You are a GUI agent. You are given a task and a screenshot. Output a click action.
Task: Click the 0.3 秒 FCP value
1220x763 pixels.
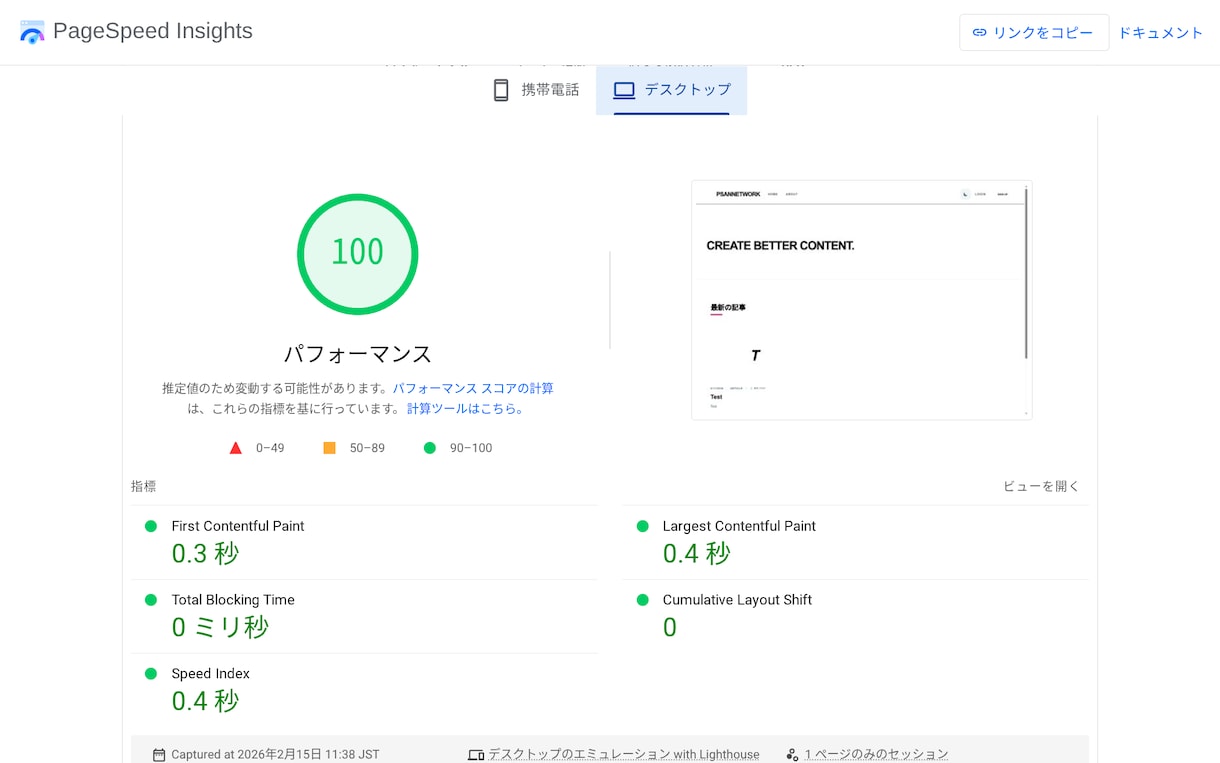(205, 553)
